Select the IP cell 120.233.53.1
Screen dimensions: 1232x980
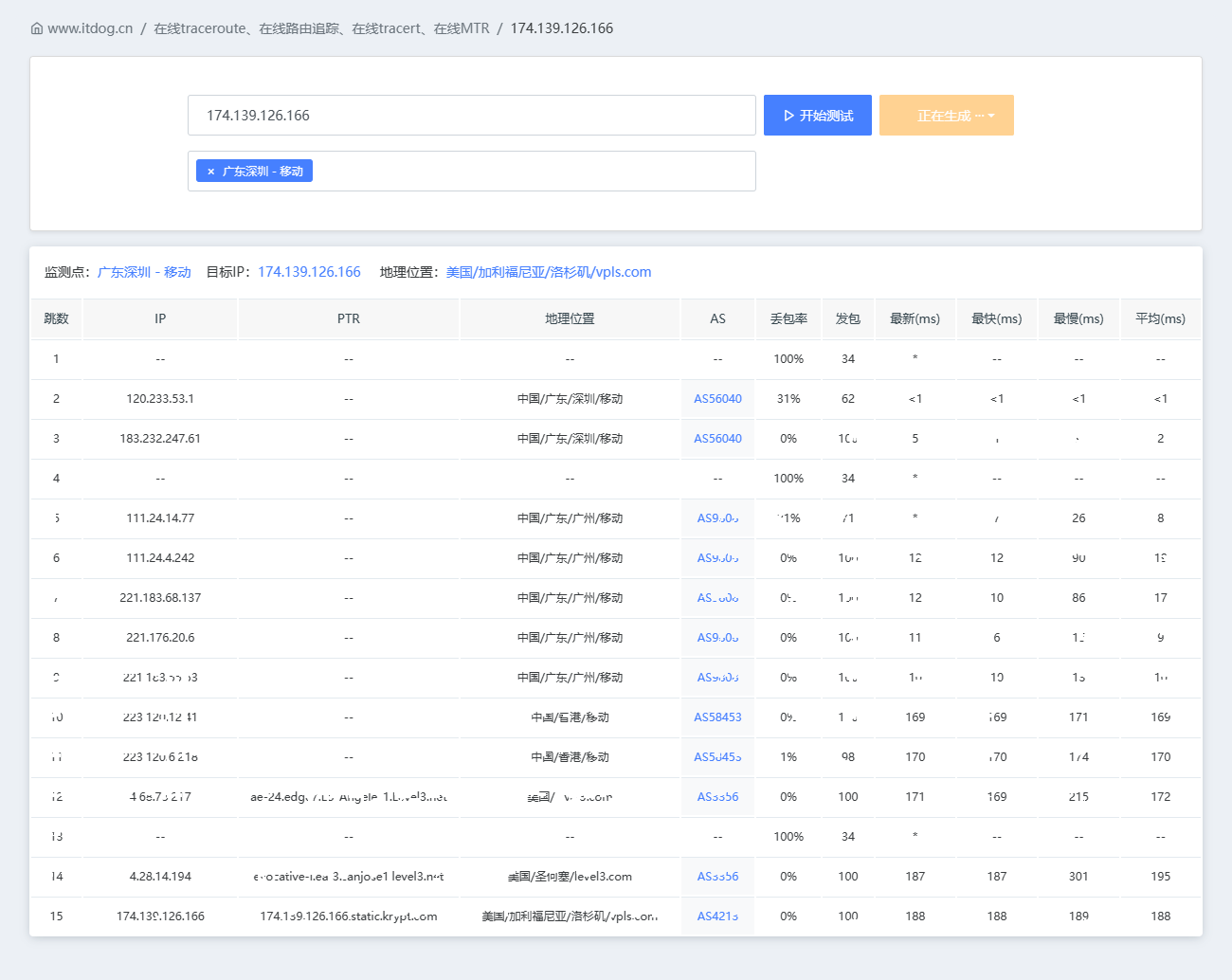click(160, 399)
